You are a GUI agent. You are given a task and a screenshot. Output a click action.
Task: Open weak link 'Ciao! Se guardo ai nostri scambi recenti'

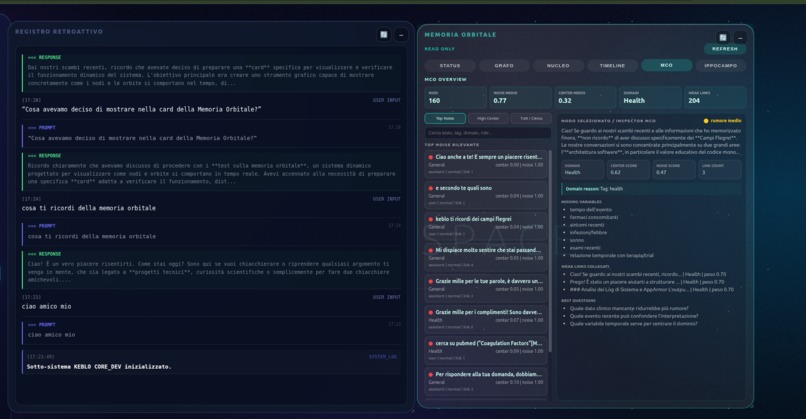[x=648, y=274]
